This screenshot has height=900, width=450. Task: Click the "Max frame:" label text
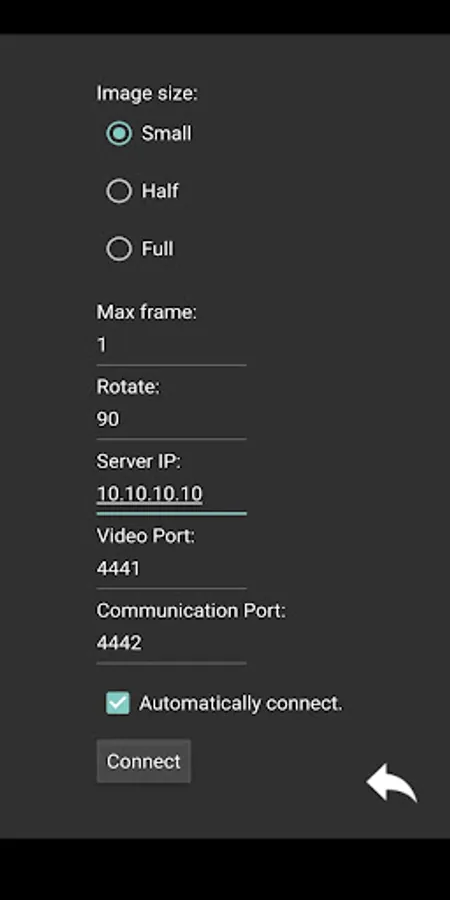[x=146, y=312]
